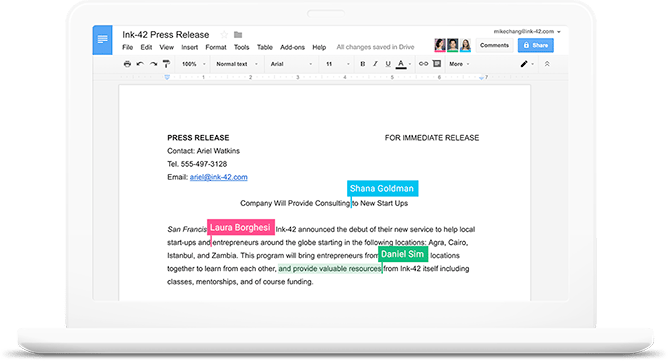Open the Google Docs home icon
This screenshot has width=668, height=361.
[x=102, y=40]
